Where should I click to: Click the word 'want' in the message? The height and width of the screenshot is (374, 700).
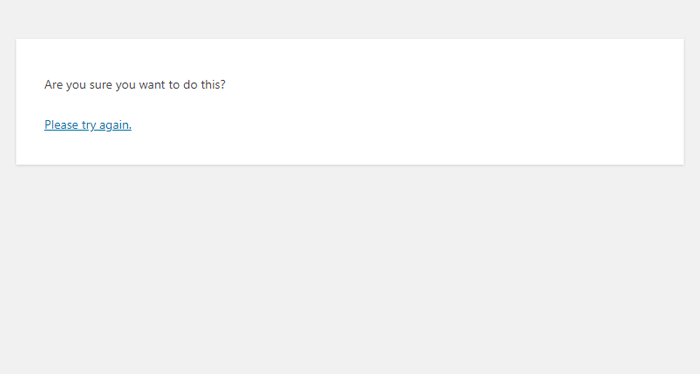(x=152, y=85)
